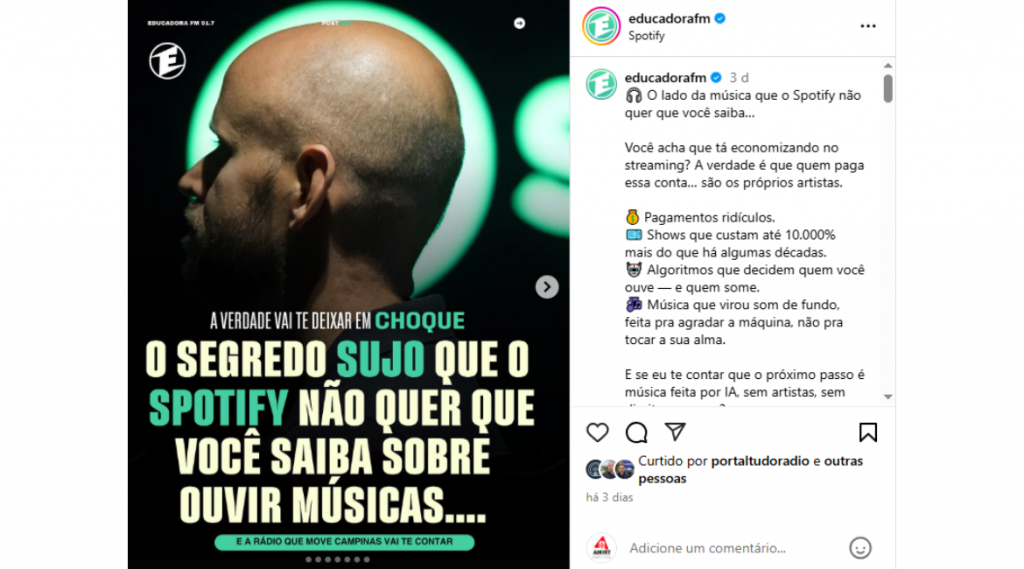Screen dimensions: 1024x569
Task: Share post using paper plane icon
Action: (x=675, y=432)
